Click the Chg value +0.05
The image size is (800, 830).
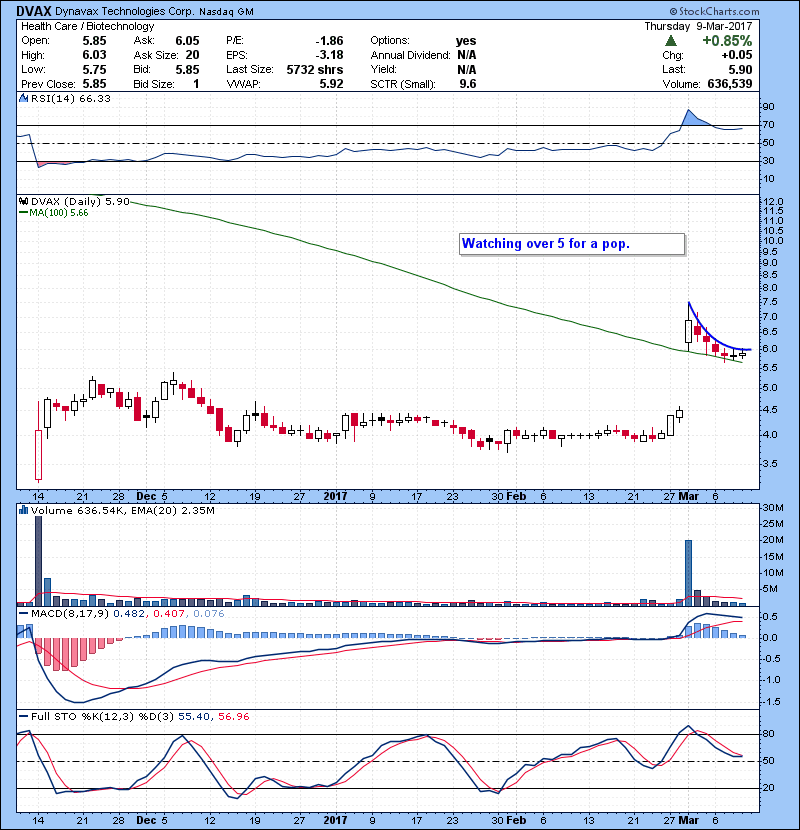click(736, 55)
